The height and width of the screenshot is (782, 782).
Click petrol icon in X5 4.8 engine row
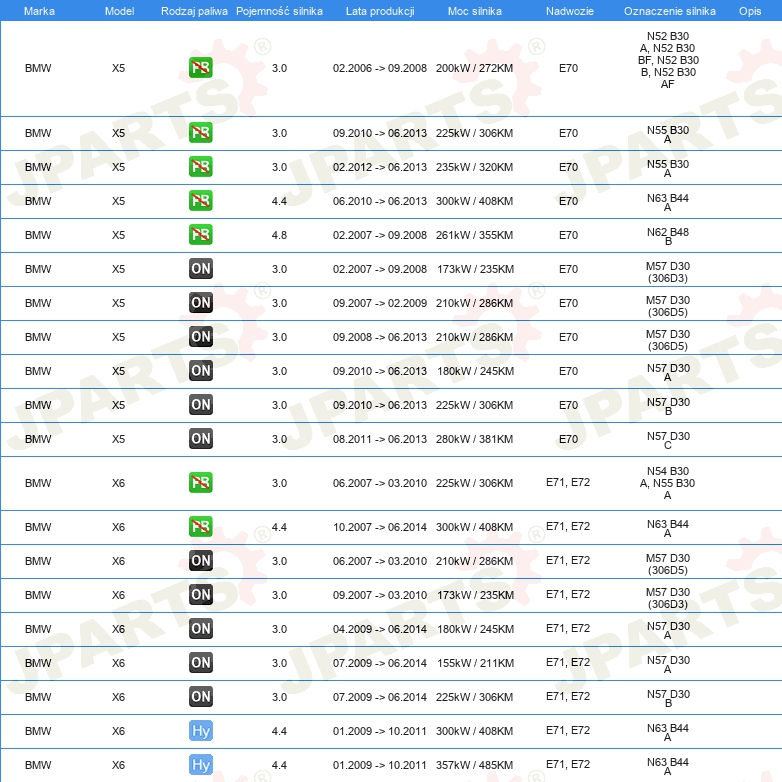[200, 235]
